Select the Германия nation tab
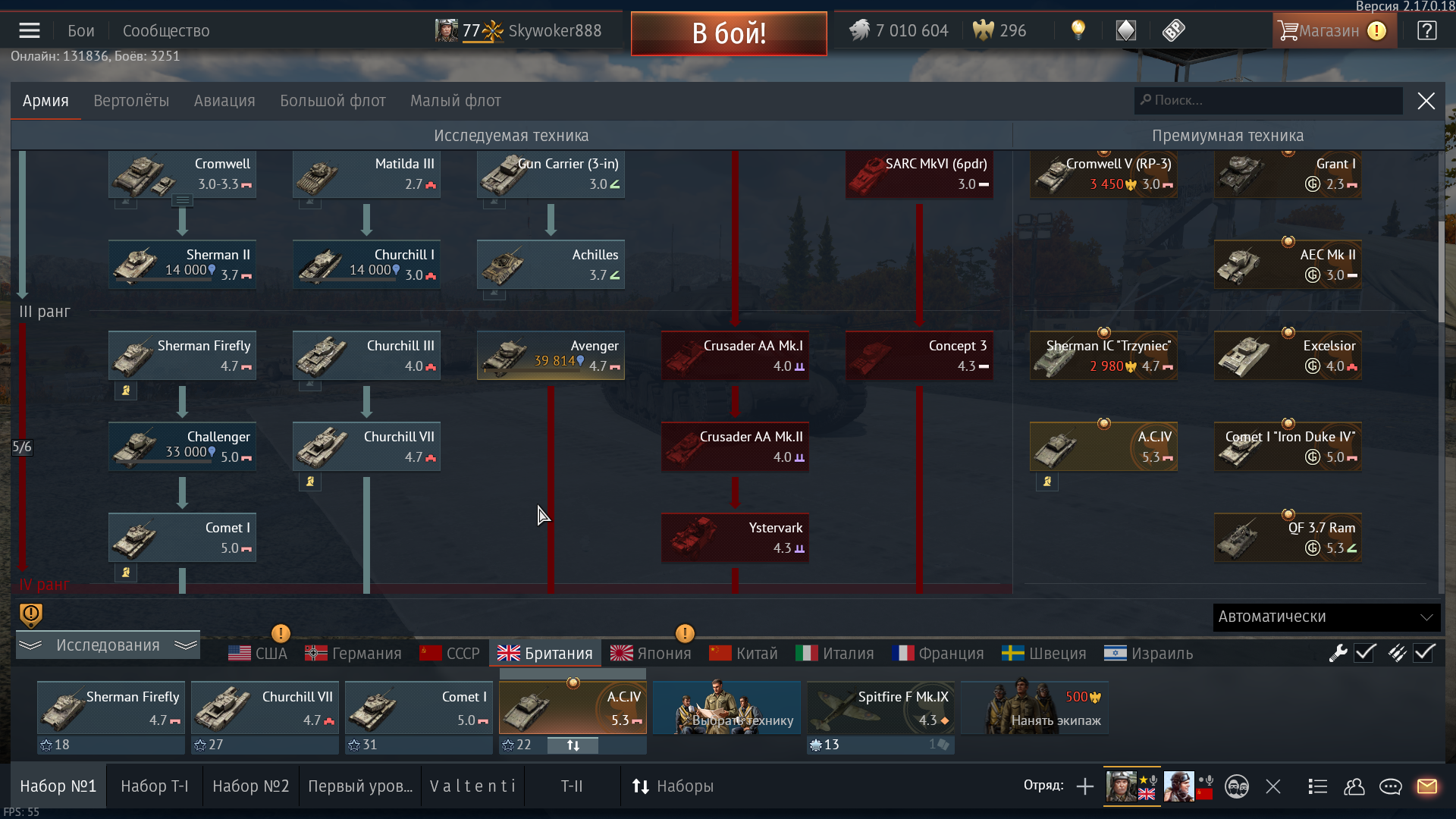 (x=353, y=654)
